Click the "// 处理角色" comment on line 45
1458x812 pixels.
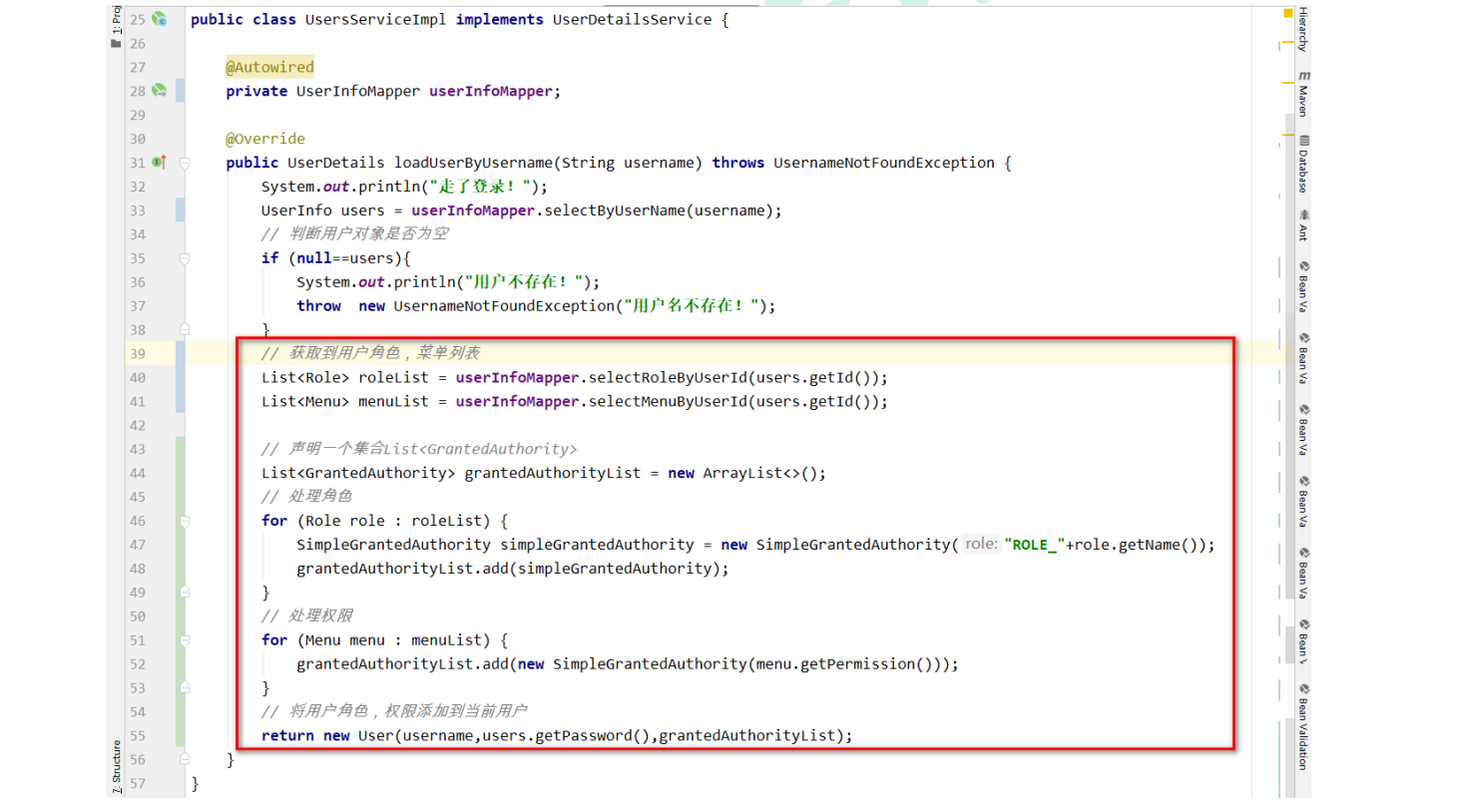(306, 496)
